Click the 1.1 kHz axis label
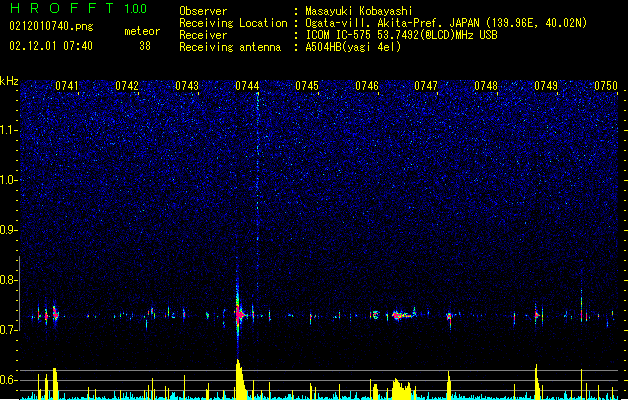The image size is (629, 400). (8, 130)
